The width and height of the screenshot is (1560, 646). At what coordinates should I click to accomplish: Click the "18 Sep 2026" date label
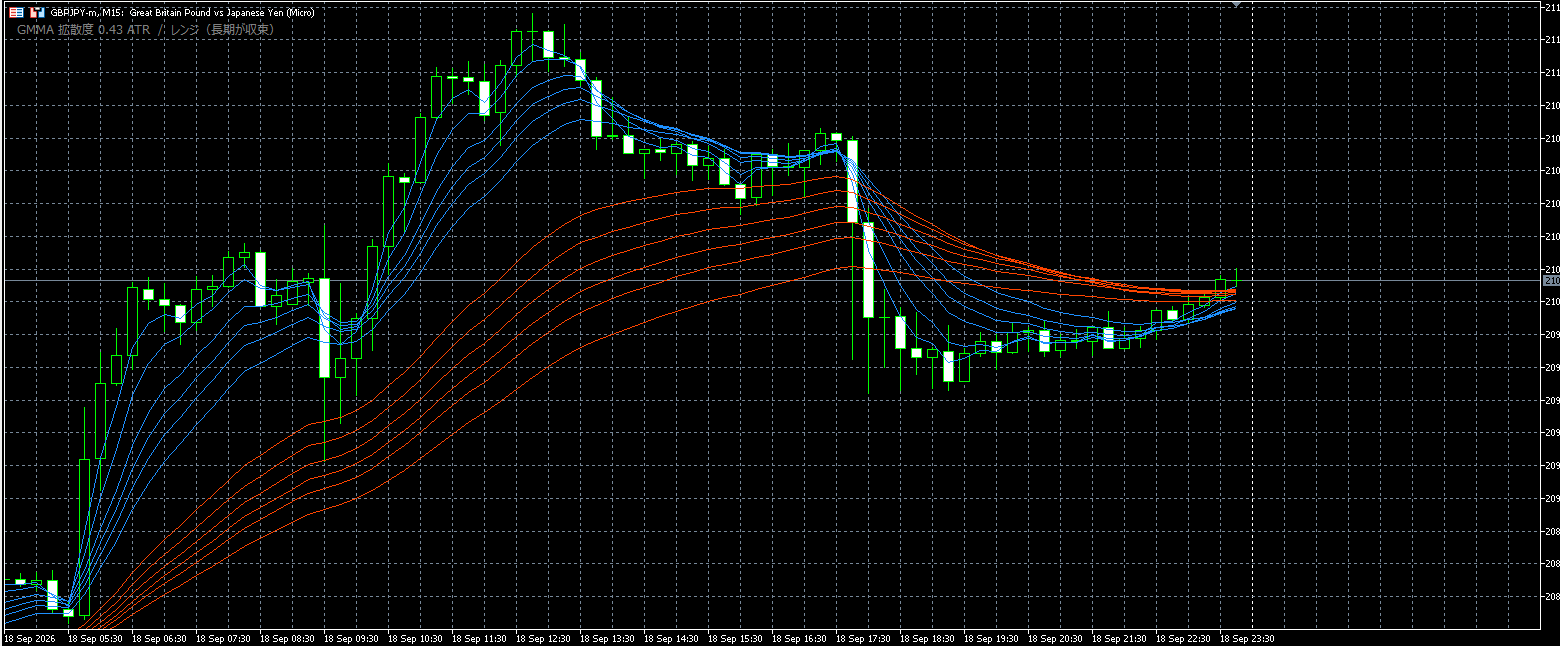[x=30, y=638]
